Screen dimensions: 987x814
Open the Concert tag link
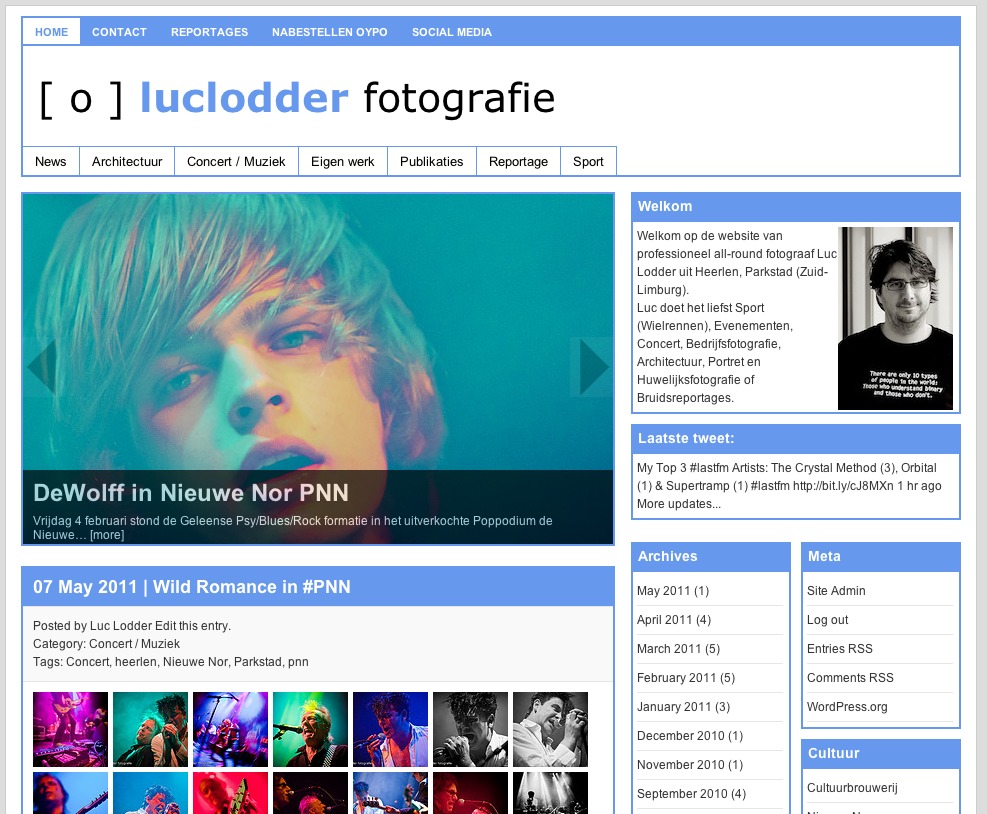coord(88,662)
